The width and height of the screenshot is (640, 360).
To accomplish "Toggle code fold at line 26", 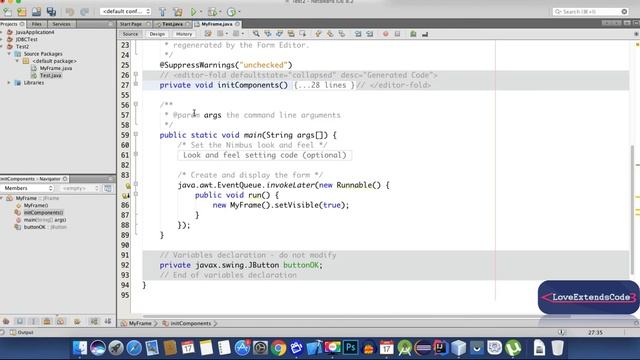I will 136,75.
